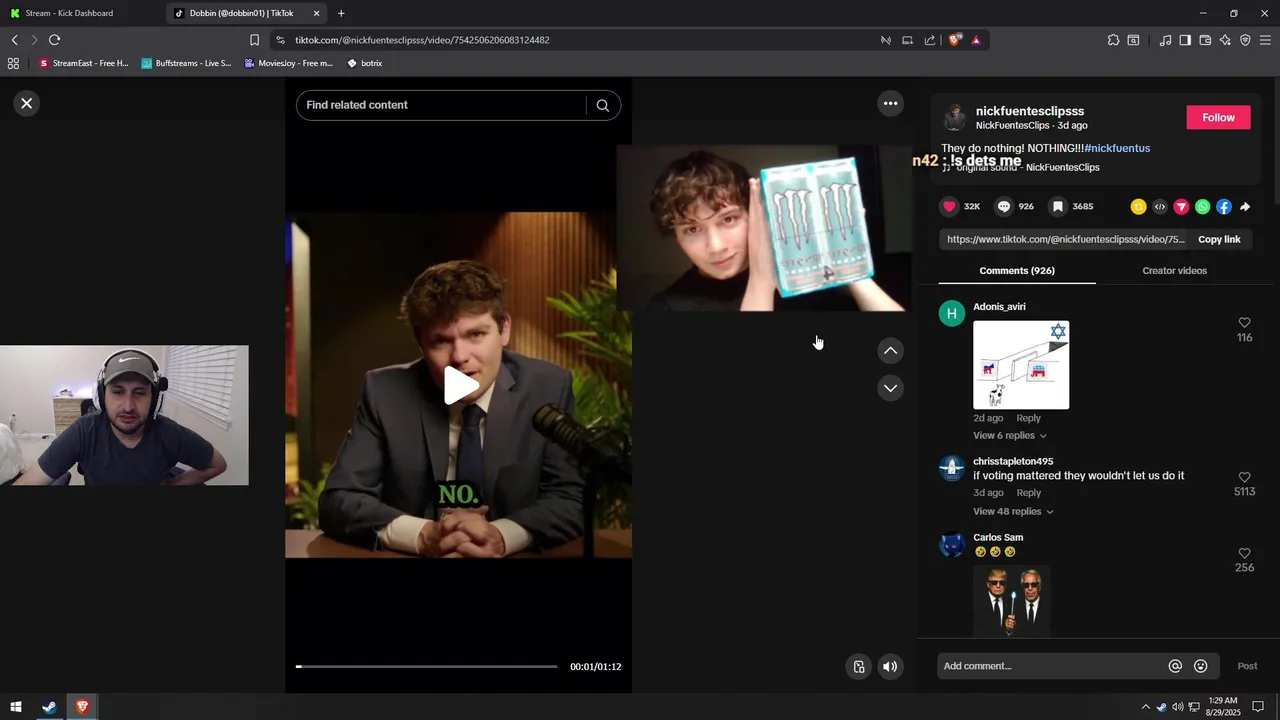Select the Comments (926) tab
Image resolution: width=1280 pixels, height=720 pixels.
click(1017, 270)
